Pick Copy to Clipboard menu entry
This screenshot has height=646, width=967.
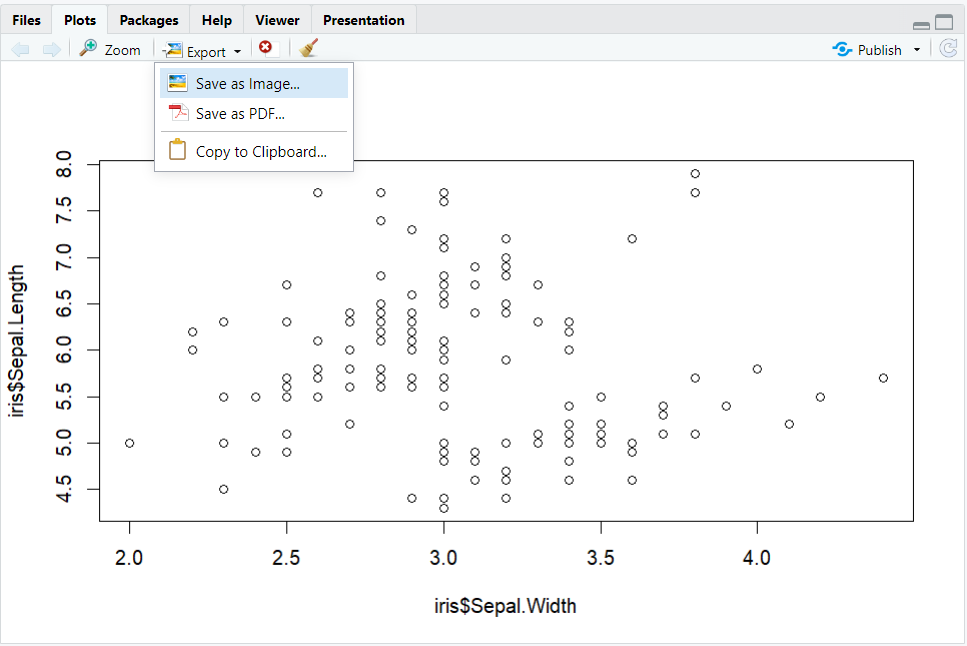tap(261, 152)
